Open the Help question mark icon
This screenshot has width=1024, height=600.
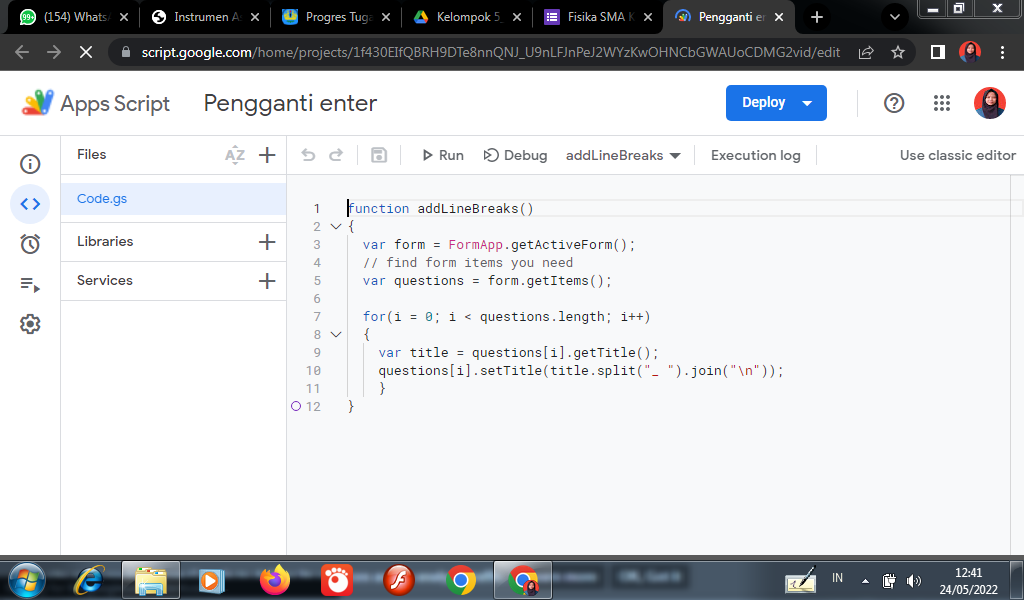pos(894,103)
